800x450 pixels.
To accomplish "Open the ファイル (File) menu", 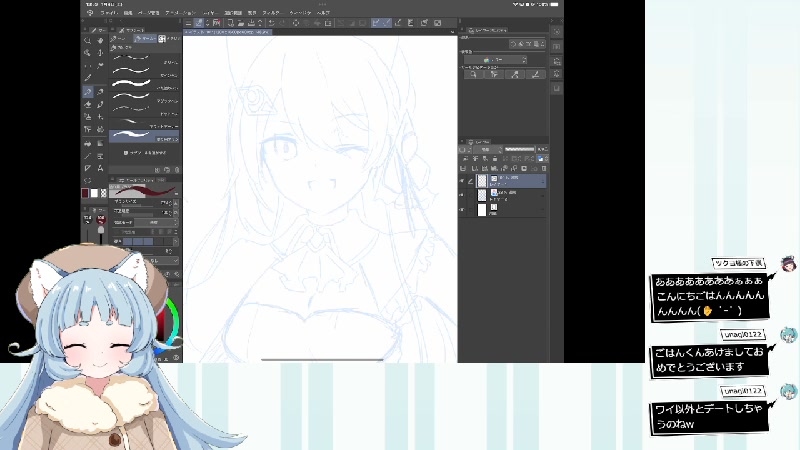I will [109, 12].
